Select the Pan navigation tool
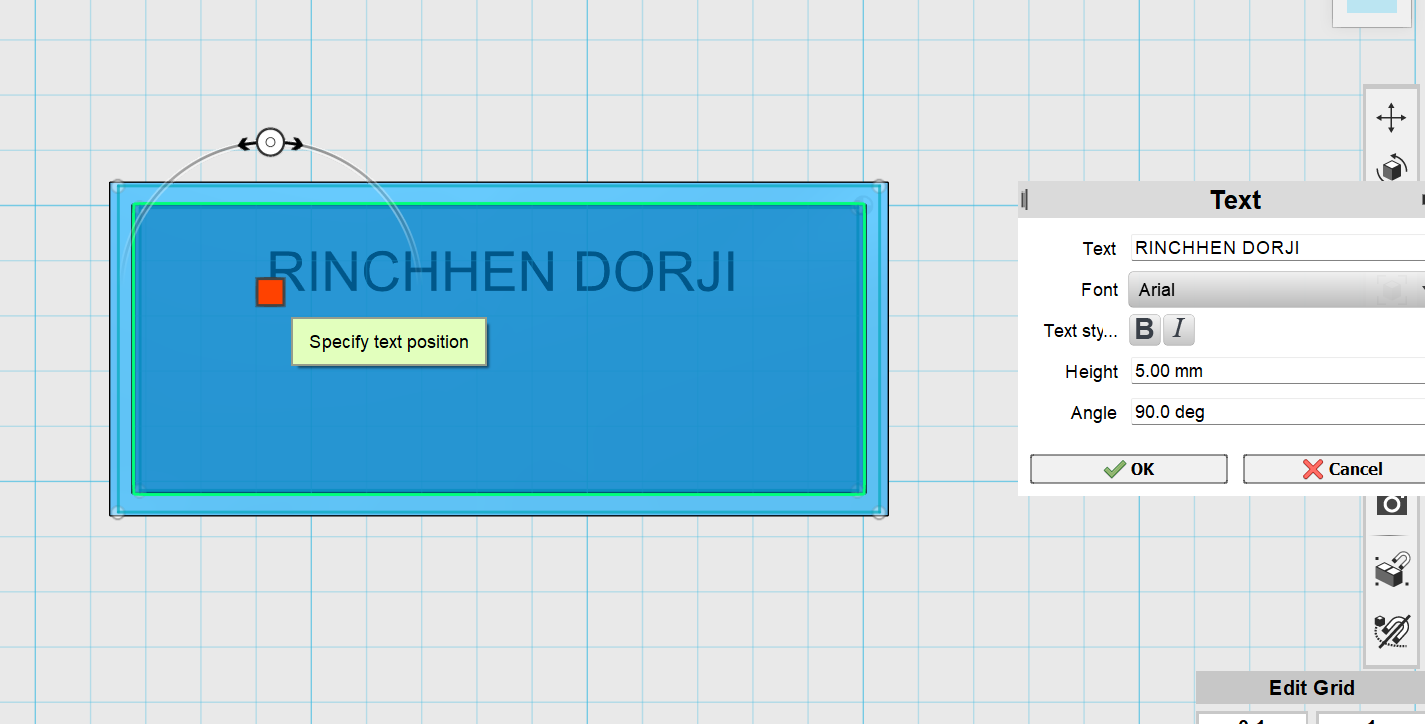The height and width of the screenshot is (724, 1425). (x=1391, y=118)
